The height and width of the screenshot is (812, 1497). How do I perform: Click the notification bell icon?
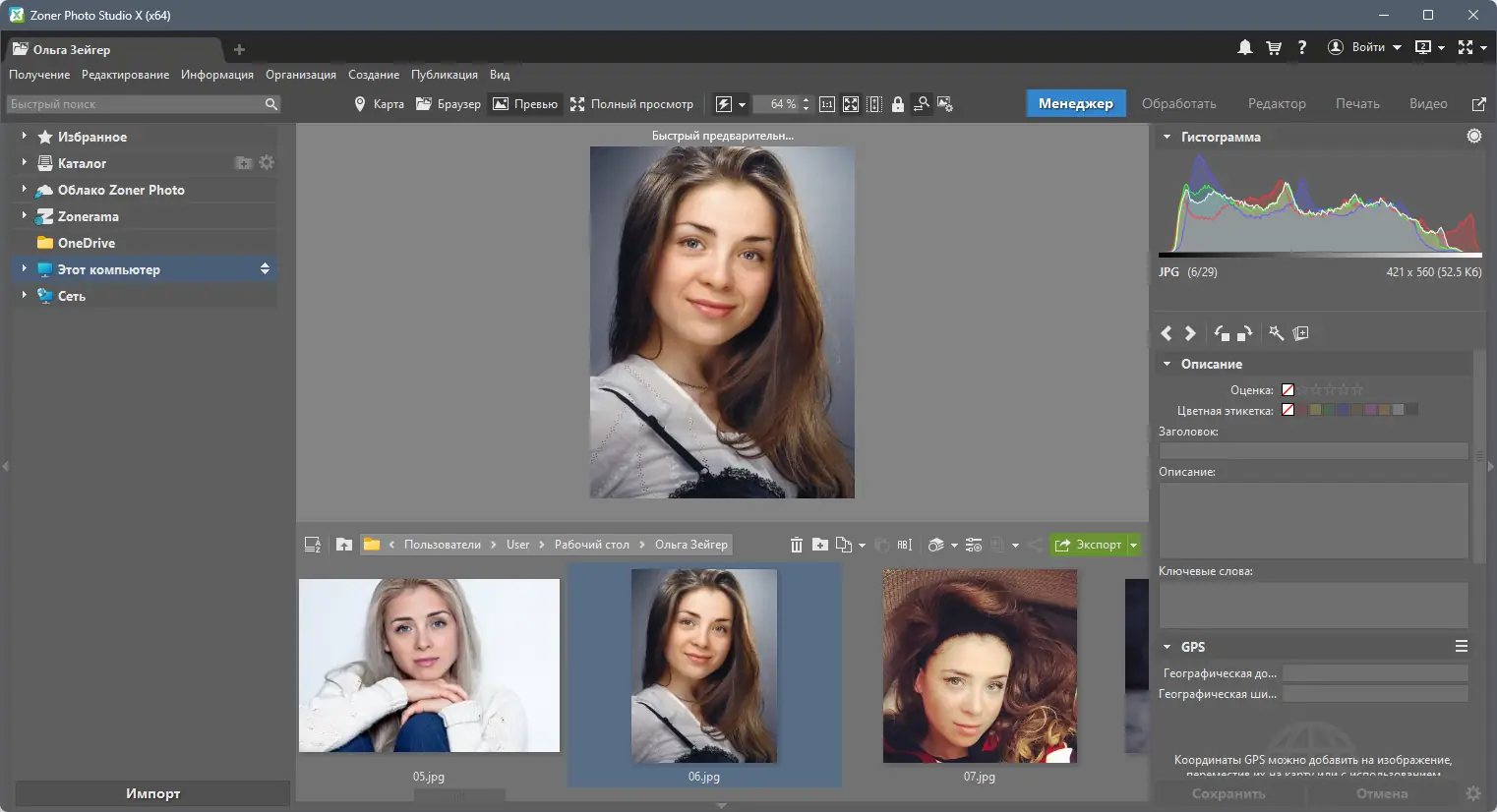[x=1245, y=47]
